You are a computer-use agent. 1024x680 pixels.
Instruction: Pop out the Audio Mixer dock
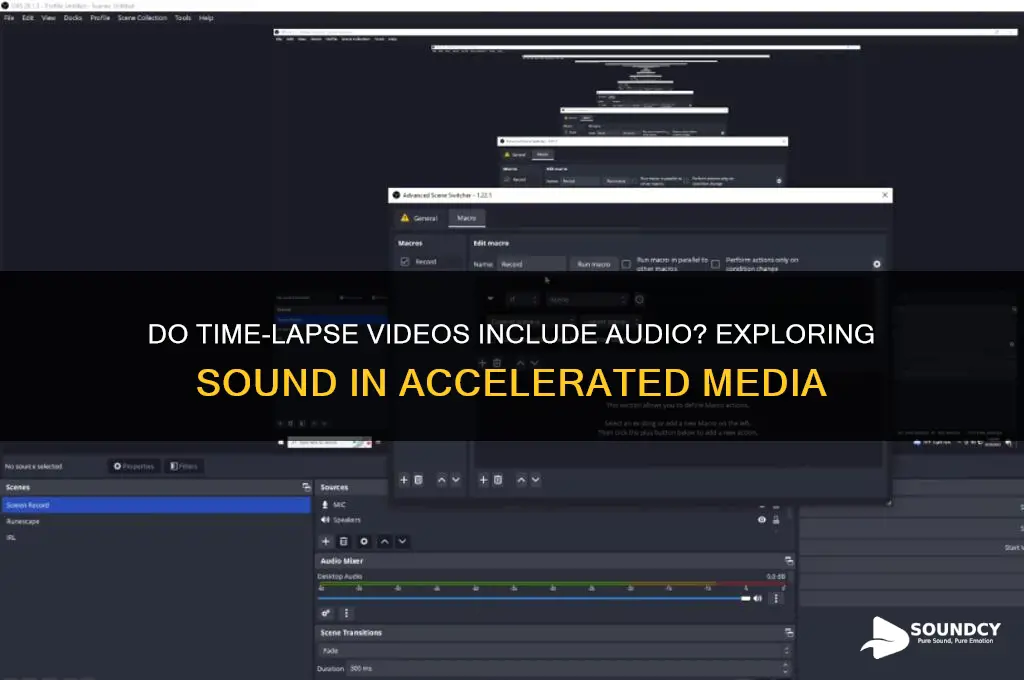789,560
